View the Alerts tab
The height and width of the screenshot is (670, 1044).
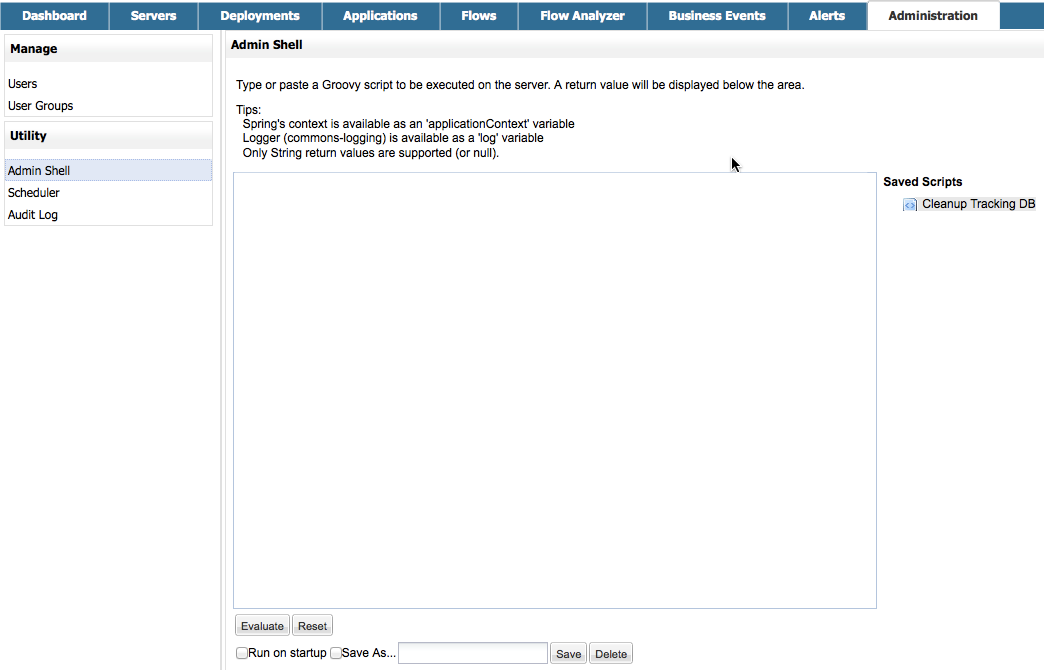(x=827, y=16)
